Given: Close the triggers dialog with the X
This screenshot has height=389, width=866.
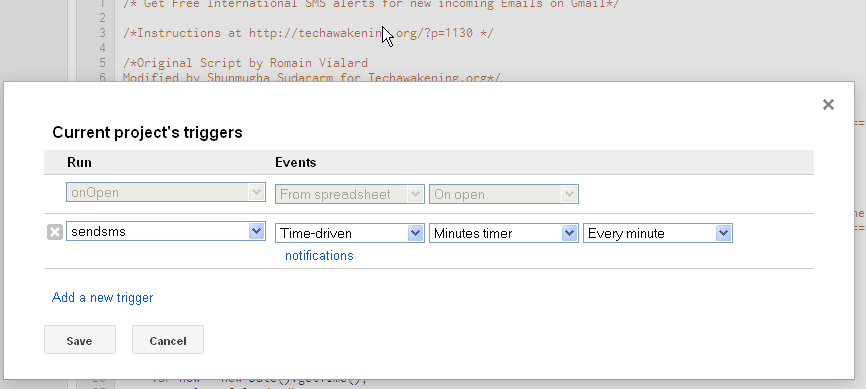Looking at the screenshot, I should click(828, 104).
